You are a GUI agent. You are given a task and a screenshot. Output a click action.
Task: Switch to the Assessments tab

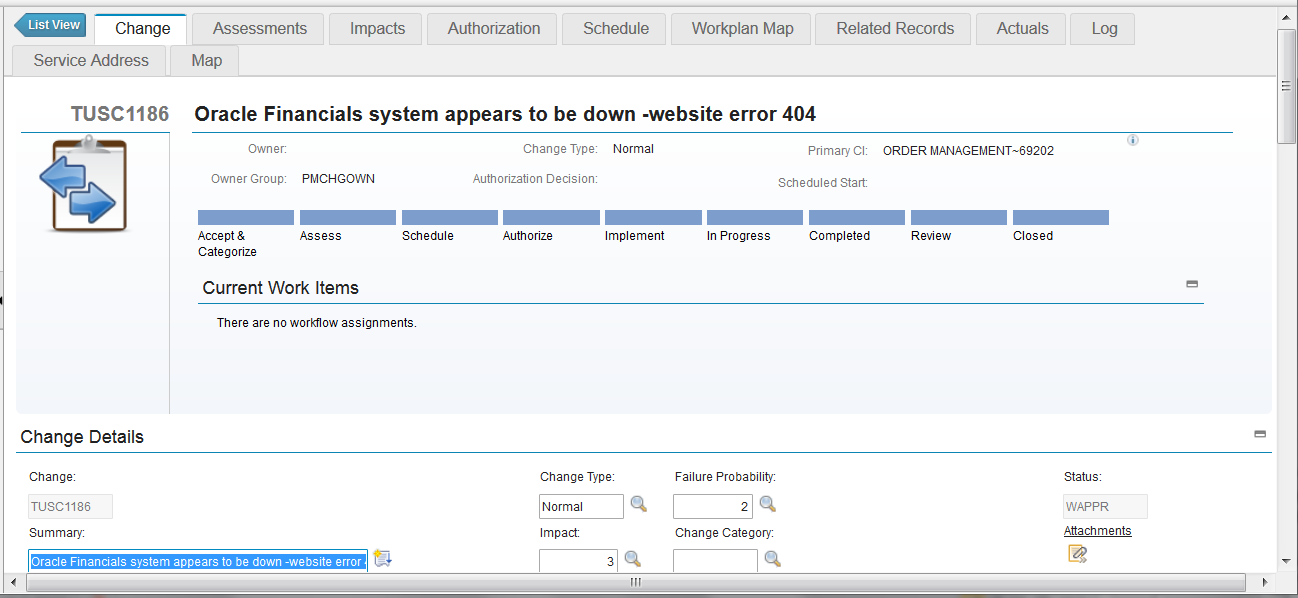point(259,29)
